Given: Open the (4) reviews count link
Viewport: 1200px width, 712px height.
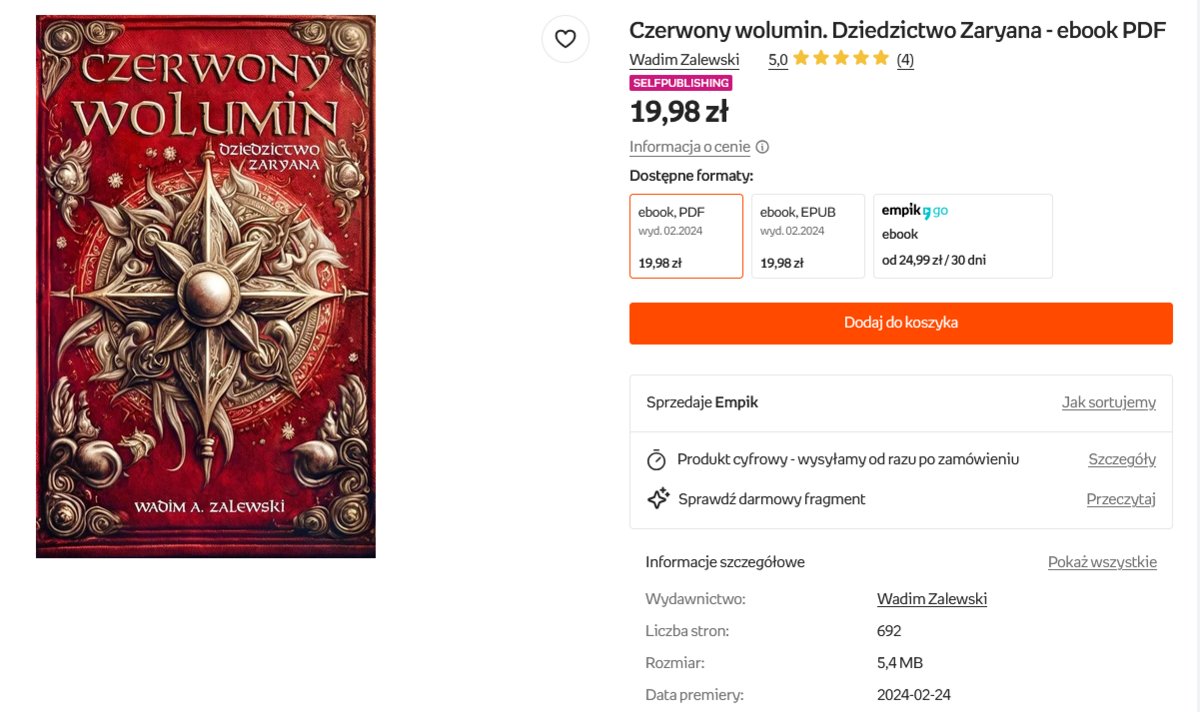Looking at the screenshot, I should 905,60.
